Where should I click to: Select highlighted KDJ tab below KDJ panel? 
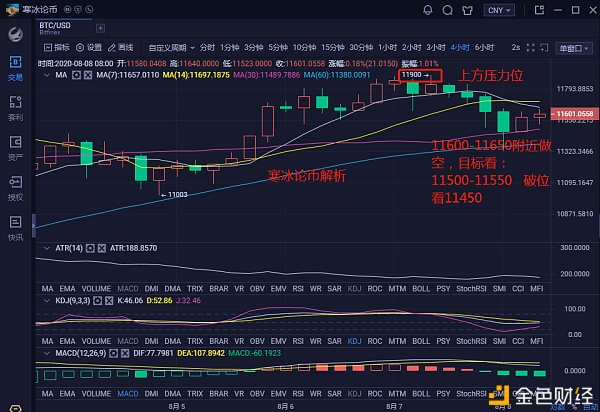pos(354,341)
